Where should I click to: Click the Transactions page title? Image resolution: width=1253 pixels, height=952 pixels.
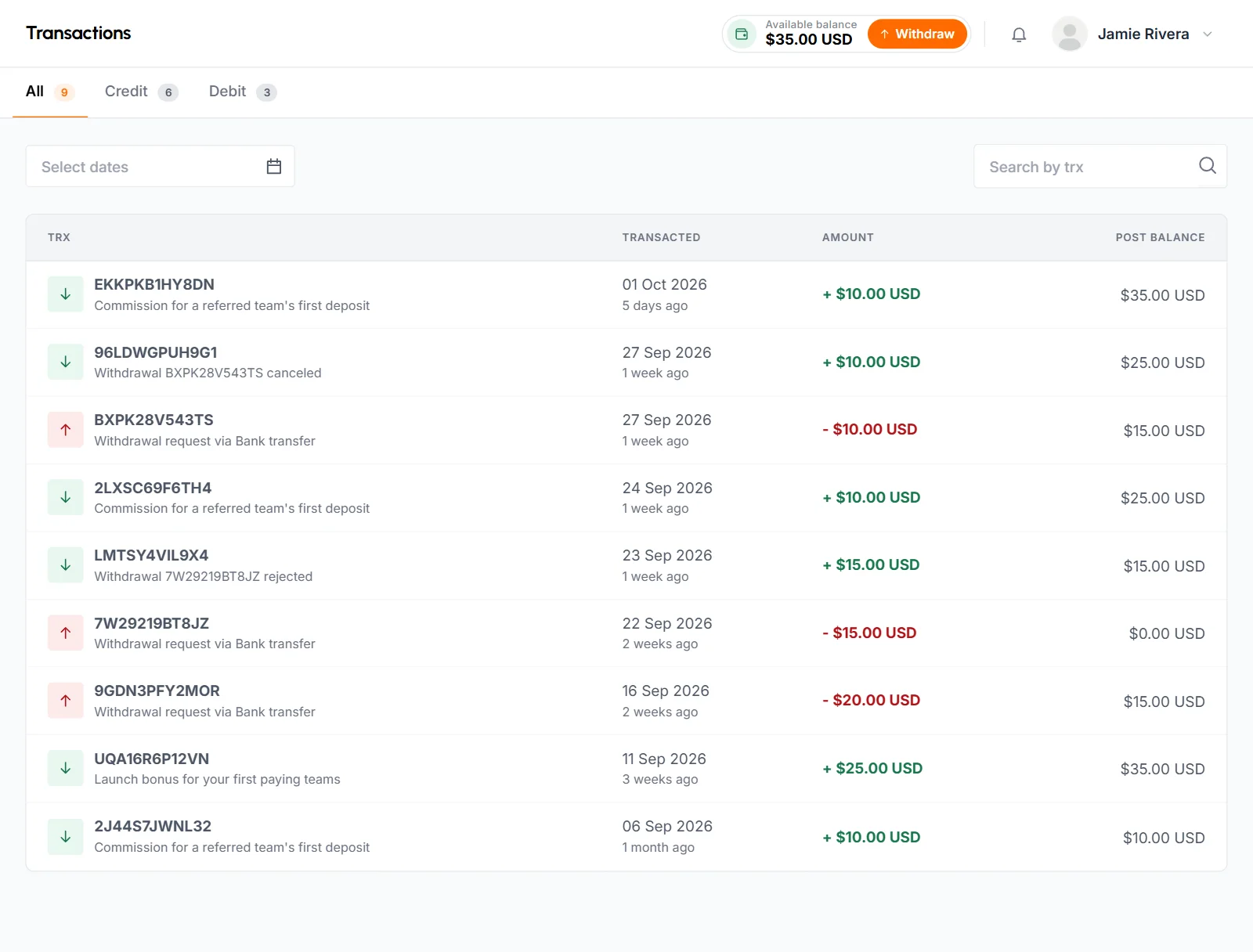click(78, 33)
